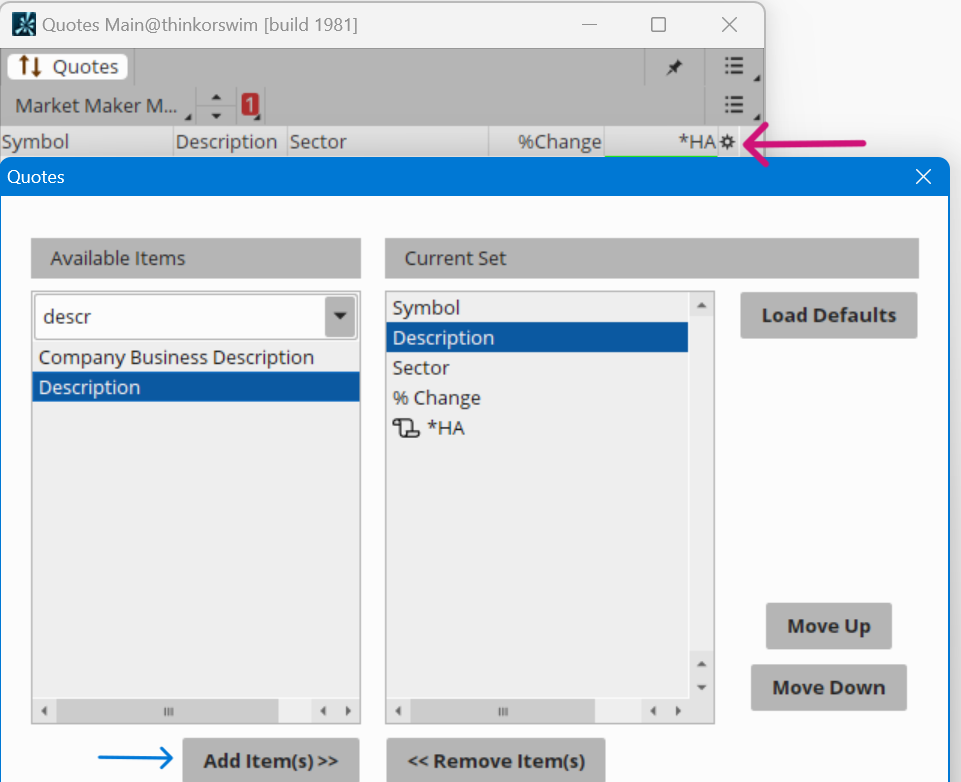961x782 pixels.
Task: Click Available Items horizontal scrollbar thumb
Action: pyautogui.click(x=168, y=711)
